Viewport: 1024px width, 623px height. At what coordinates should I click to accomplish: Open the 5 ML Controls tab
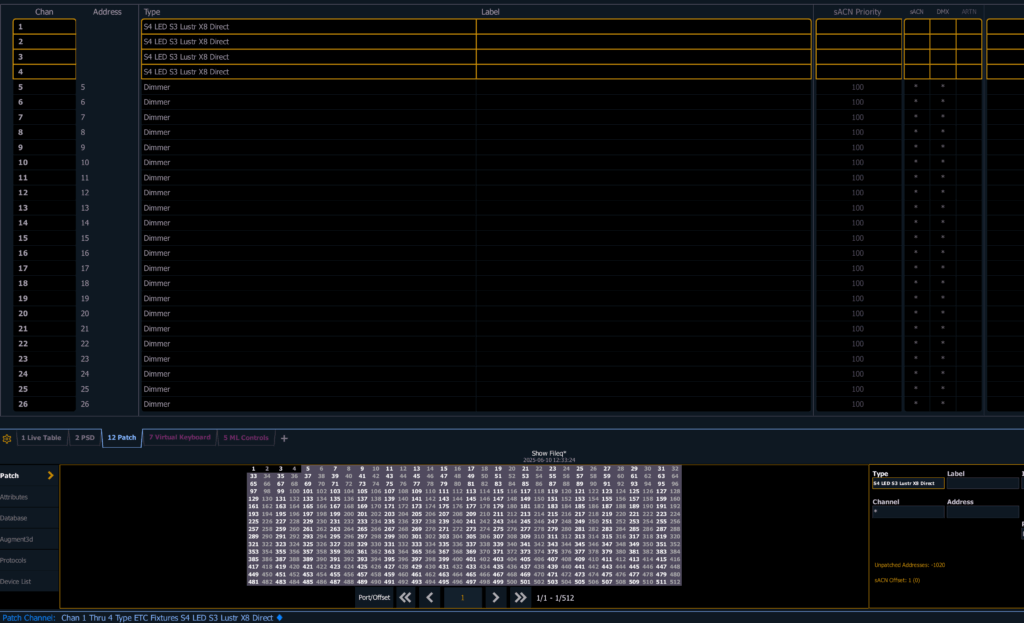click(246, 438)
